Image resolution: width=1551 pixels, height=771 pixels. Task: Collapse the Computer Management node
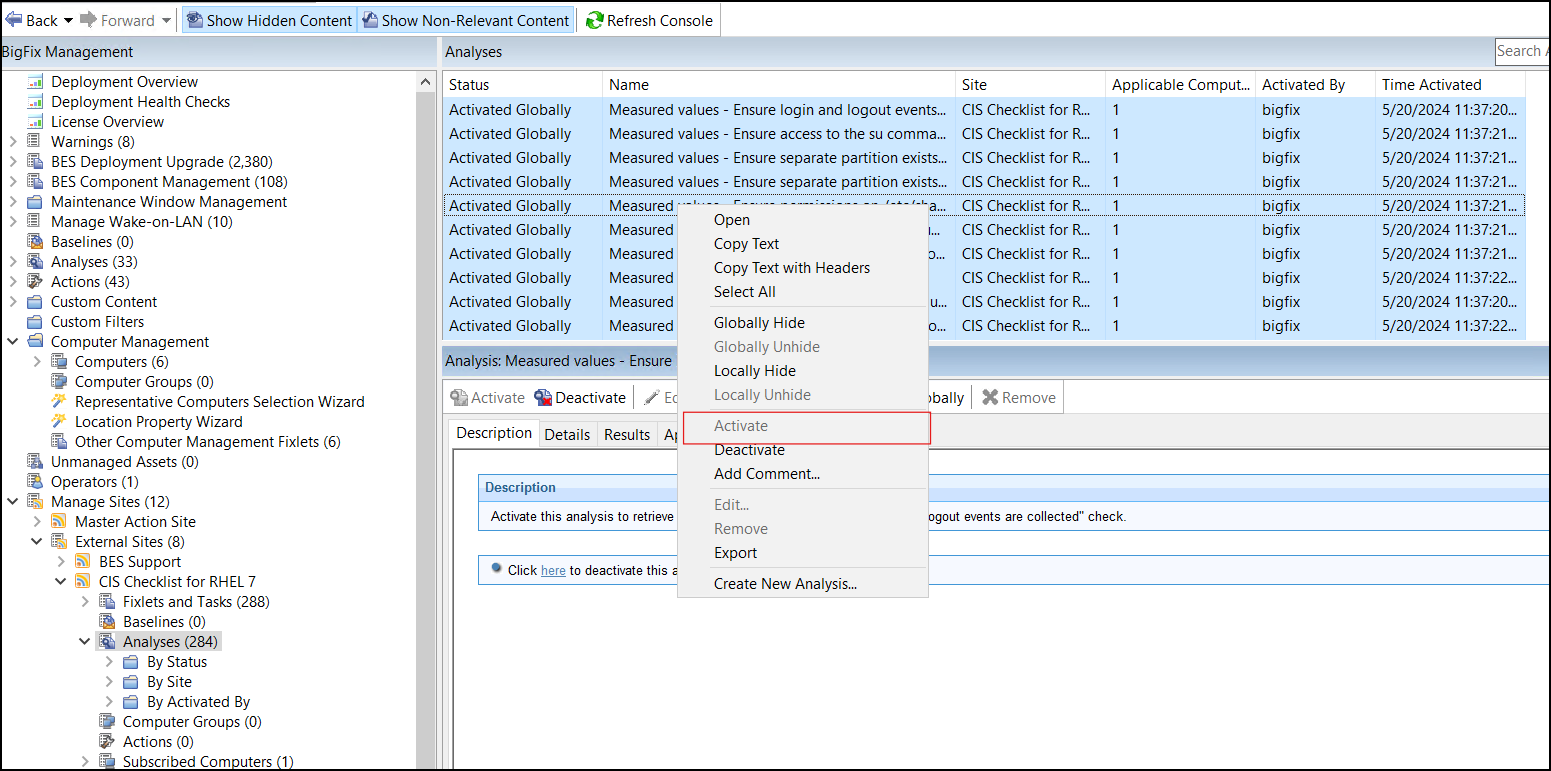coord(12,342)
